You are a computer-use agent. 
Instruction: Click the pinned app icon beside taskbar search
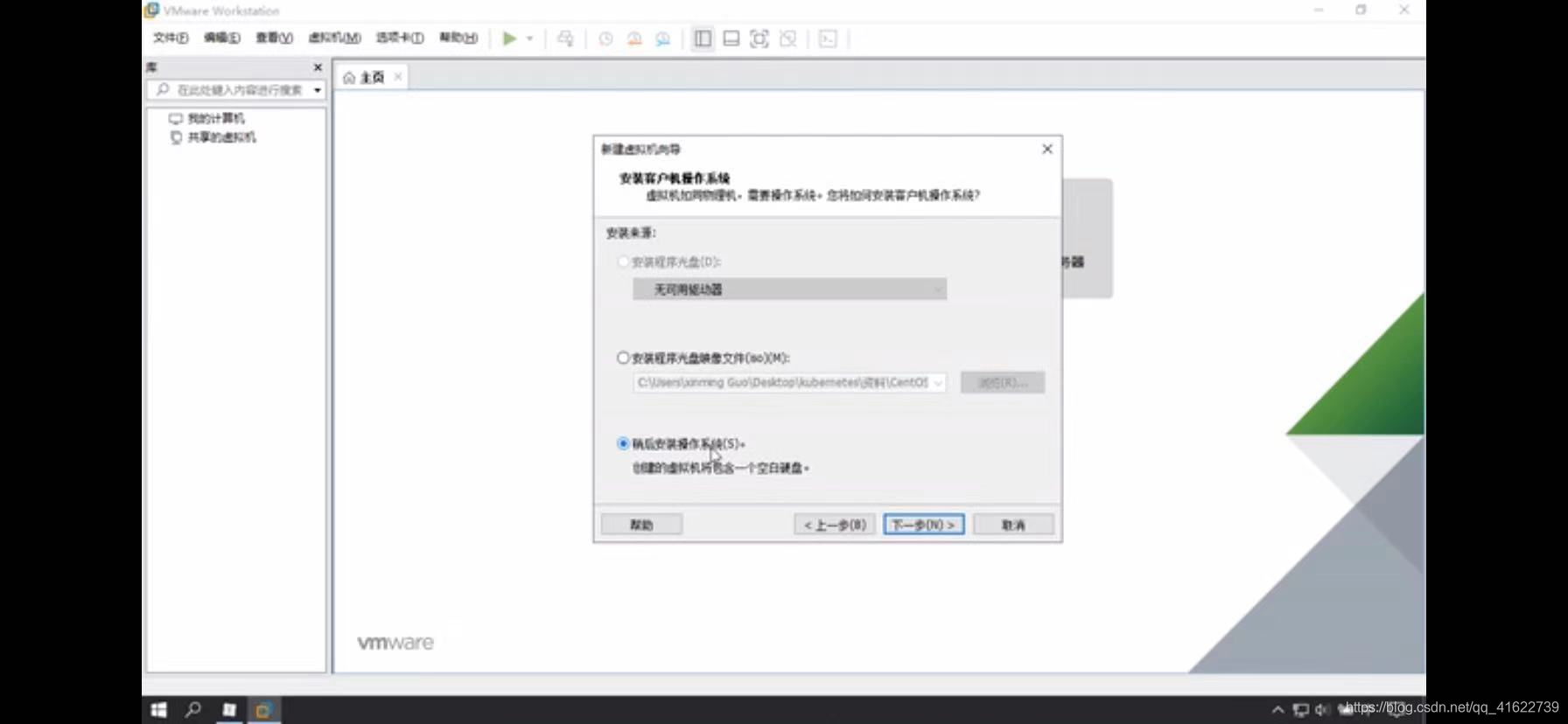tap(228, 710)
